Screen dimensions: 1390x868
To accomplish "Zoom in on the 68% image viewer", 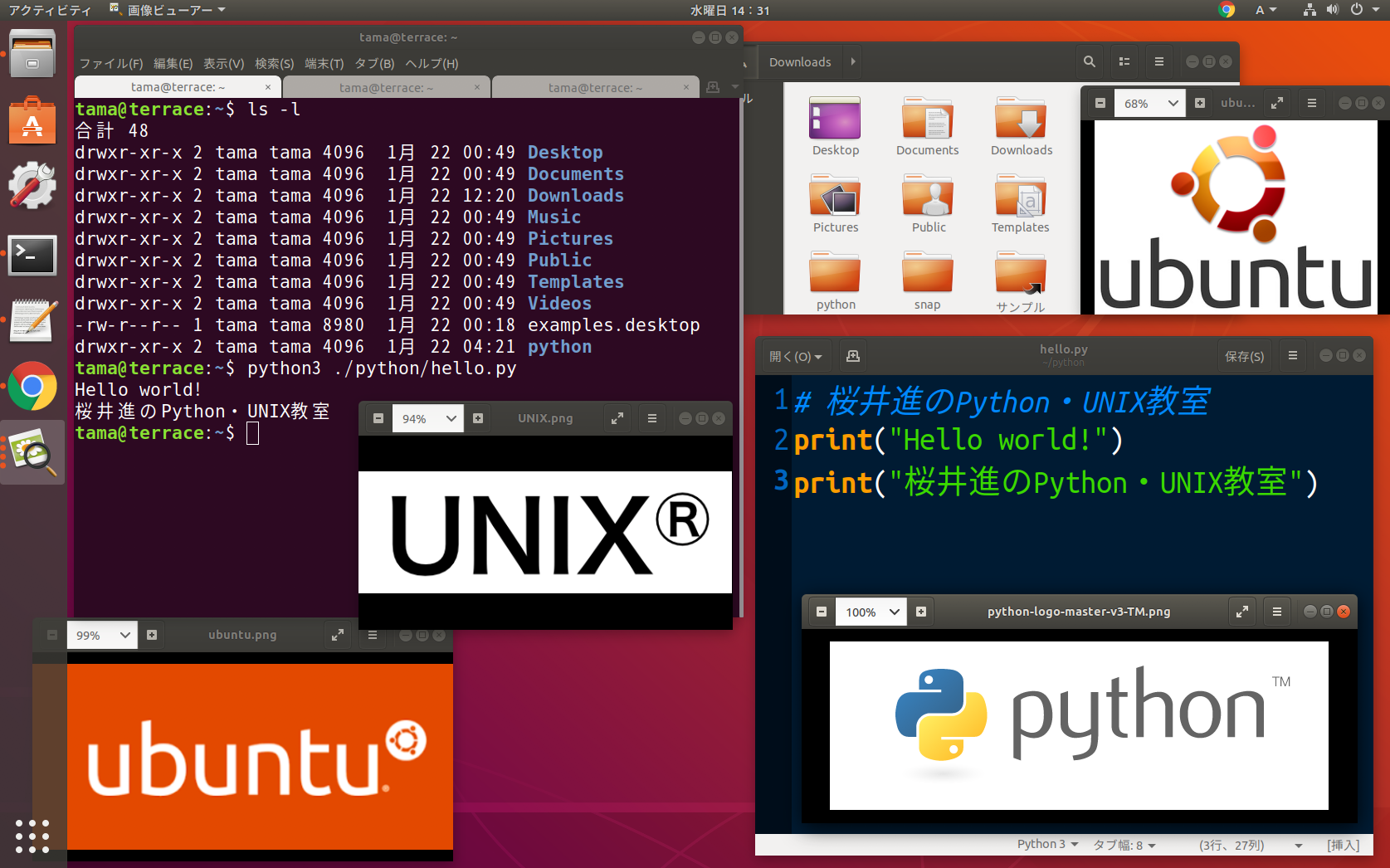I will pos(1200,103).
